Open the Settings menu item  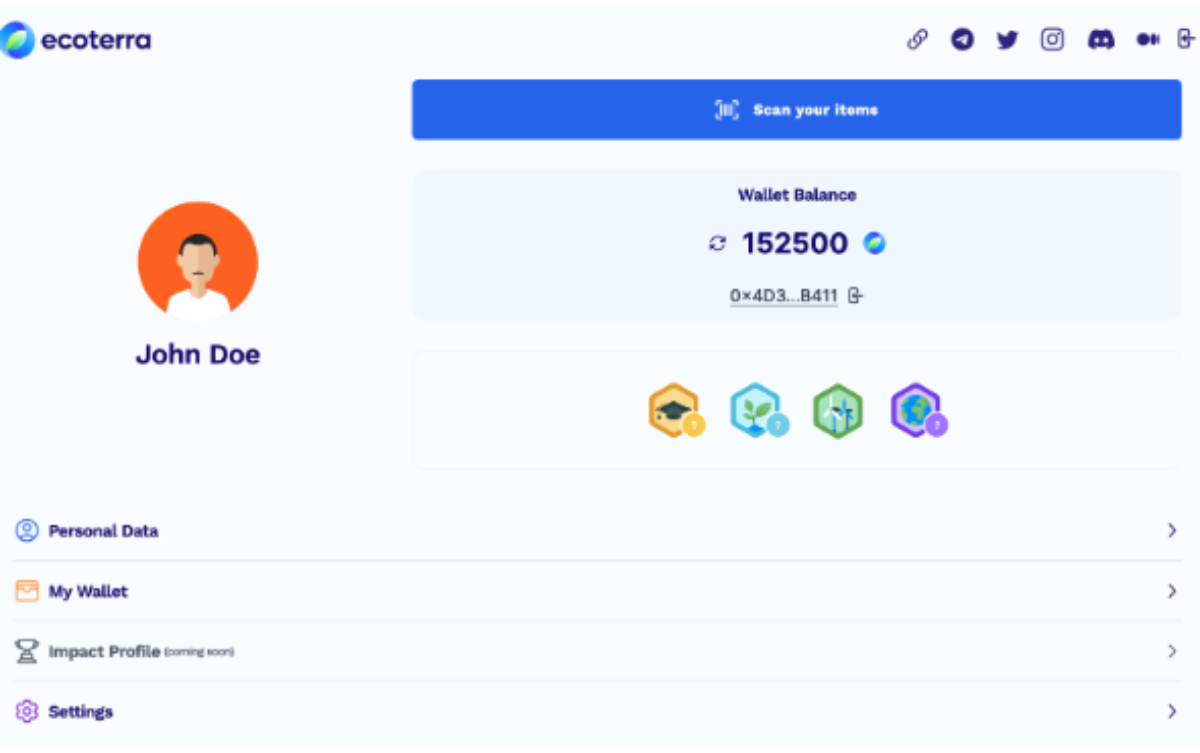click(80, 712)
